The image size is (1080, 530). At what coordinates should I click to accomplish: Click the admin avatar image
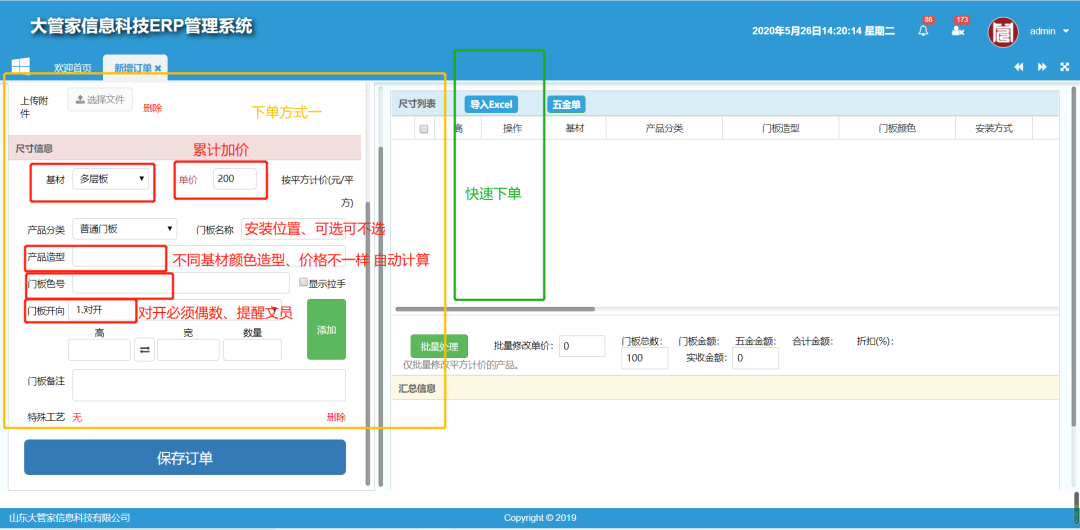[x=1003, y=31]
